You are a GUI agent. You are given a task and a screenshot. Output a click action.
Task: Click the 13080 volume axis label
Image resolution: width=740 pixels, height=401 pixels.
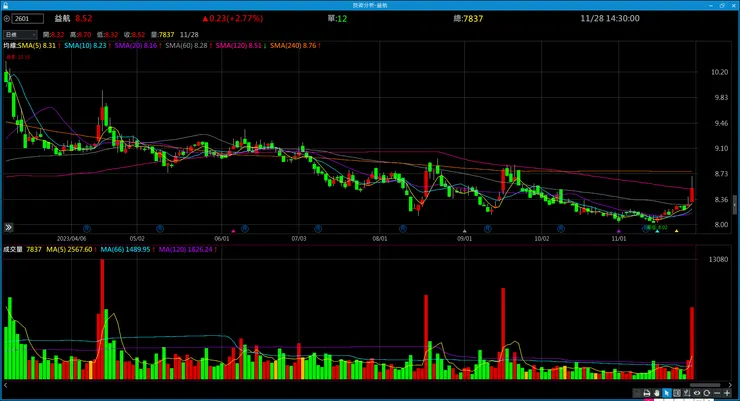point(718,259)
